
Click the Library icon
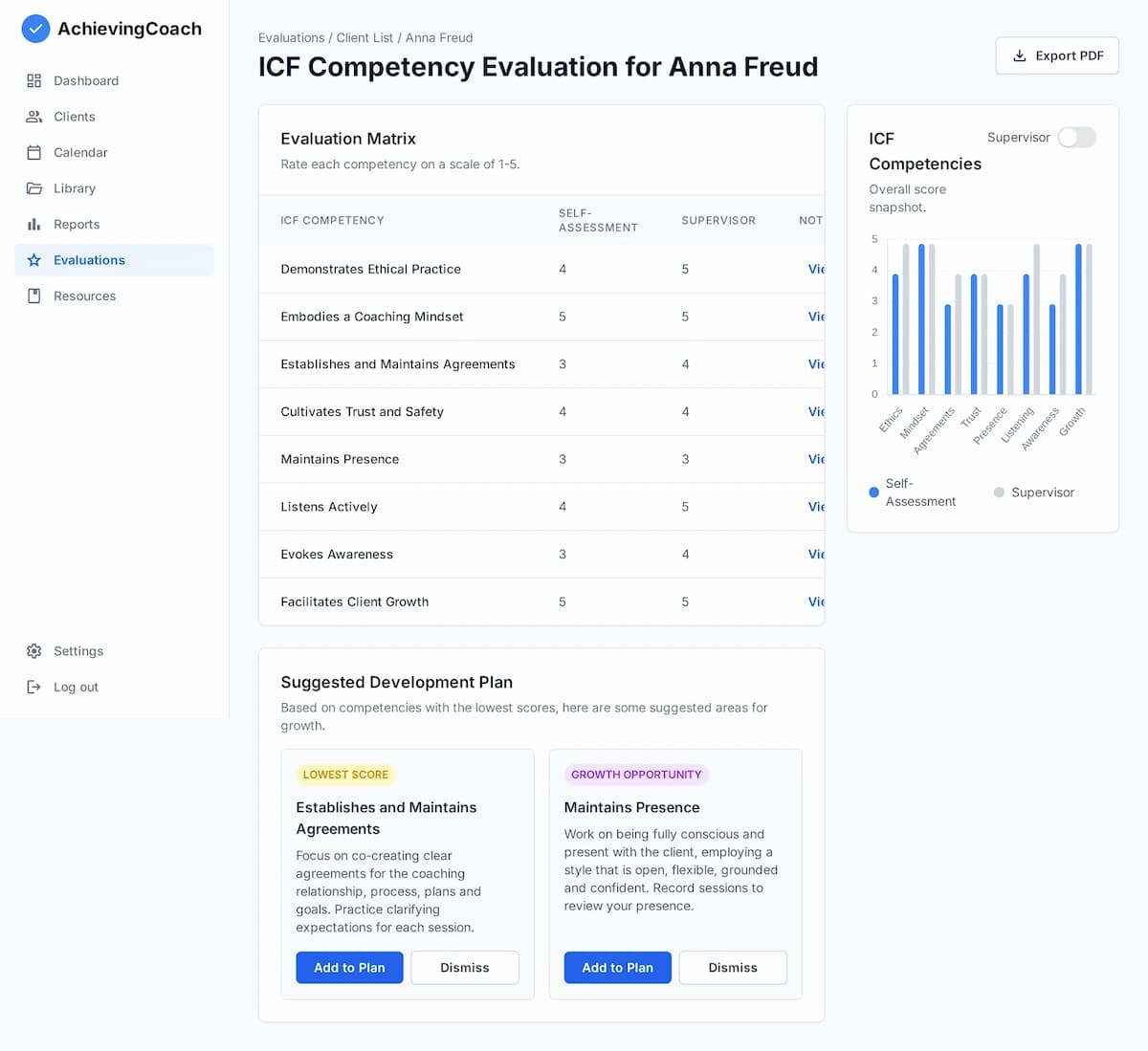(34, 188)
